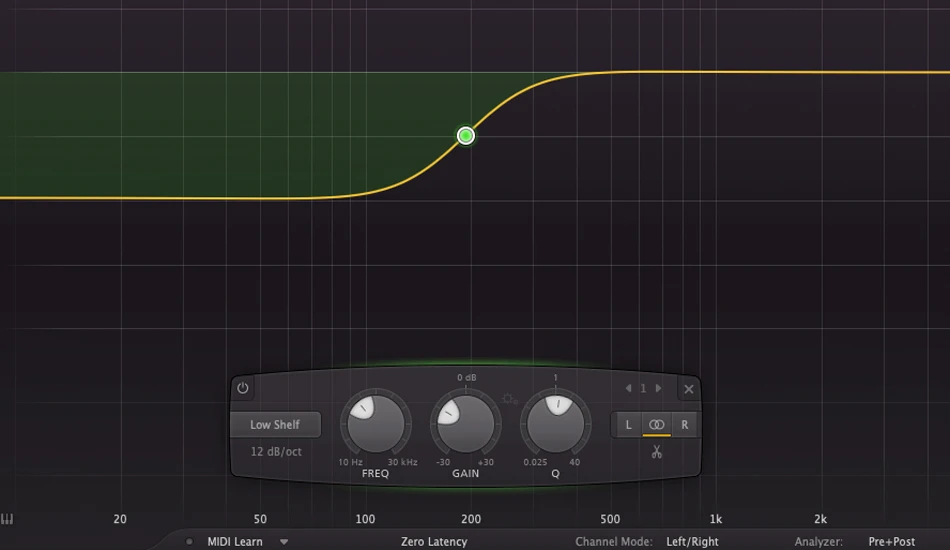Click the Pre+Post analyzer setting
This screenshot has height=550, width=950.
(891, 542)
